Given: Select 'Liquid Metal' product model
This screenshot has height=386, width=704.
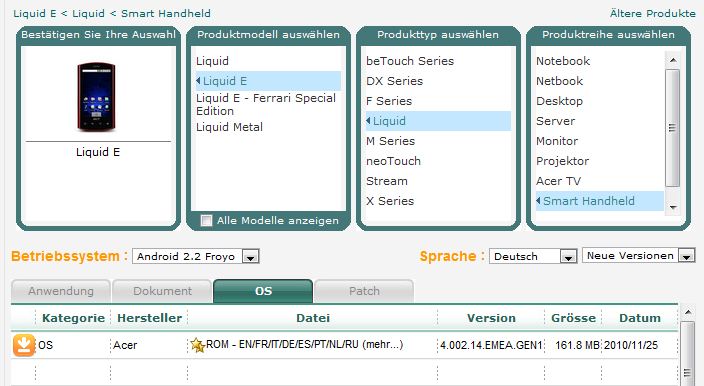Looking at the screenshot, I should 229,127.
